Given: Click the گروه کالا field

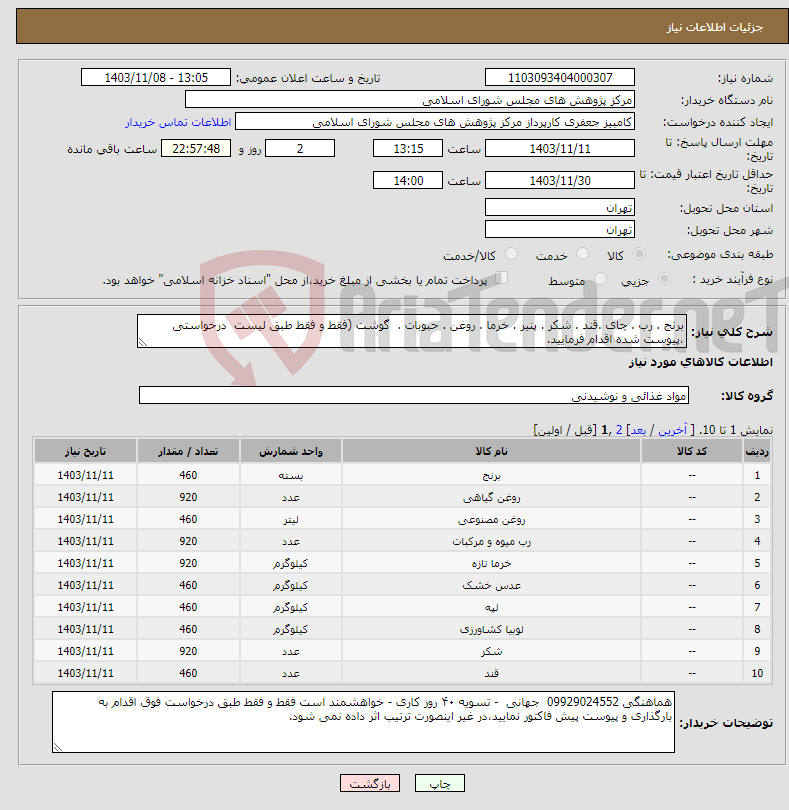Looking at the screenshot, I should [x=414, y=395].
